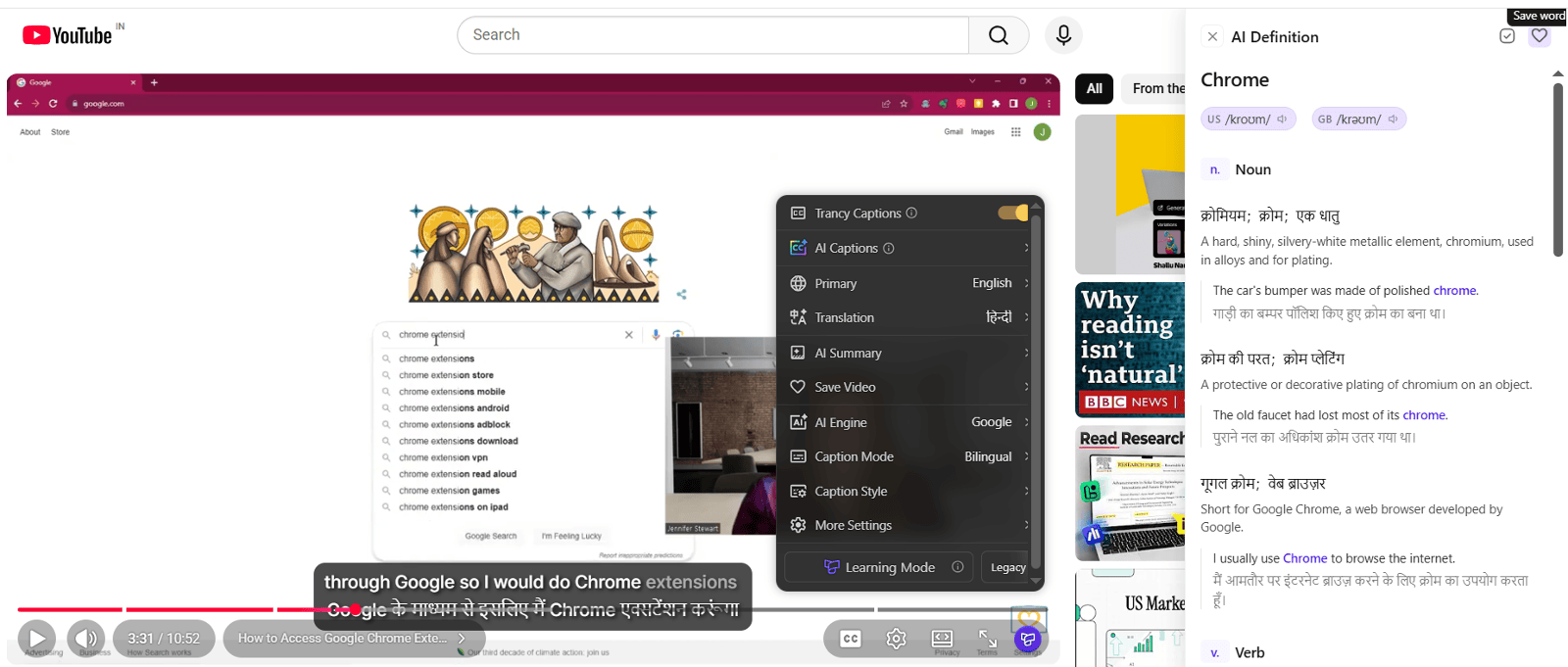
Task: Click info icon beside Trancy Captions
Action: [x=911, y=213]
